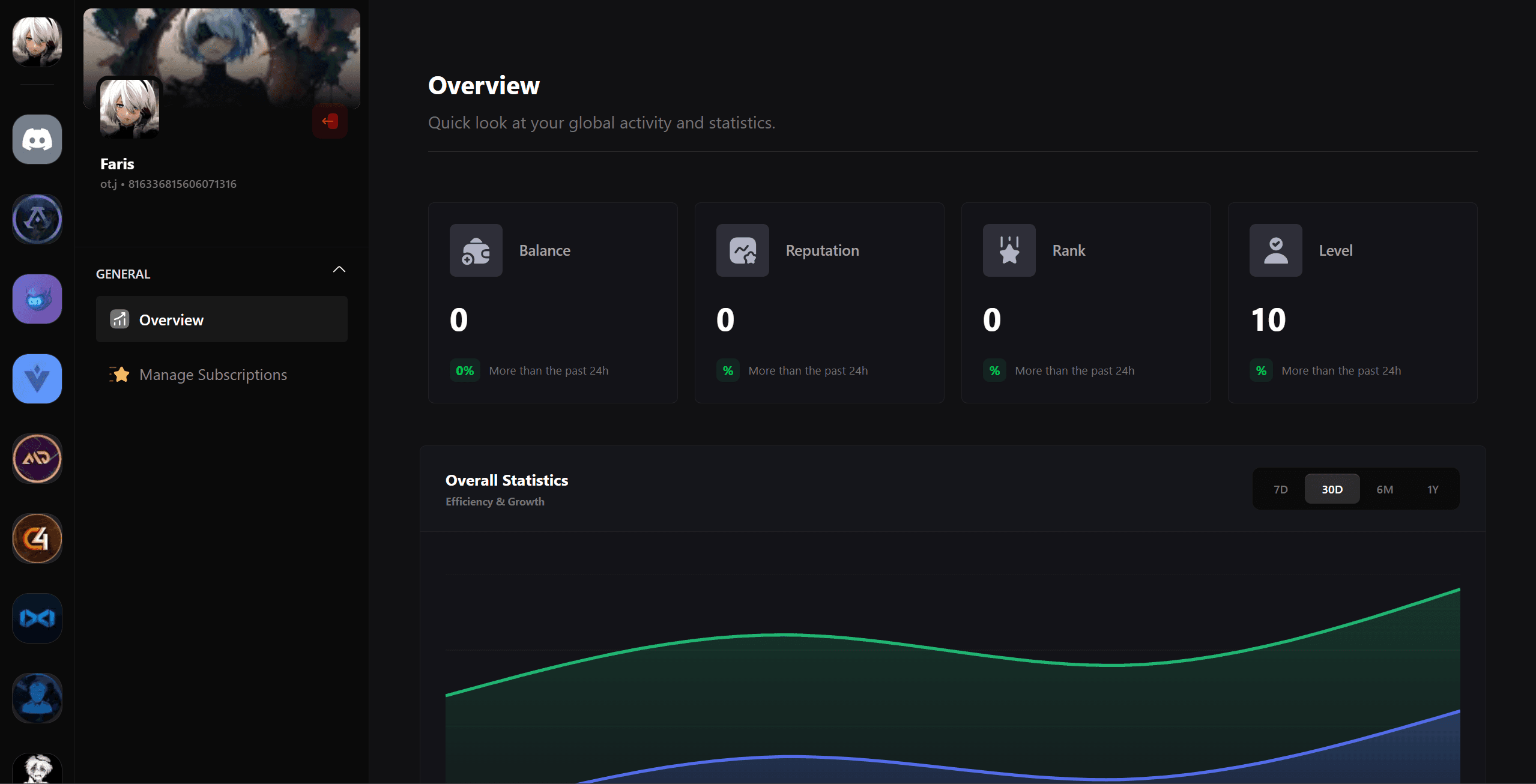The height and width of the screenshot is (784, 1536).
Task: Enable the 6M statistics view
Action: click(x=1385, y=489)
